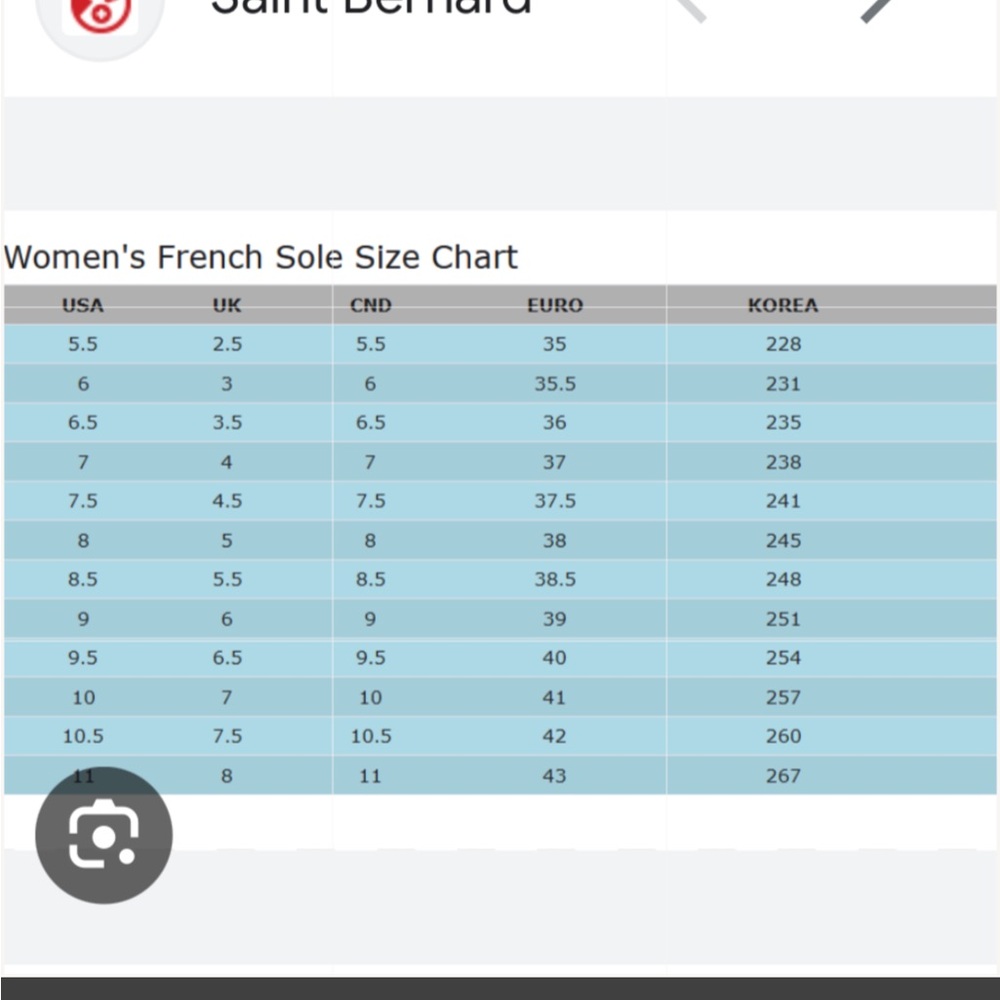Click the CND column header
Viewport: 1000px width, 1000px height.
point(371,305)
